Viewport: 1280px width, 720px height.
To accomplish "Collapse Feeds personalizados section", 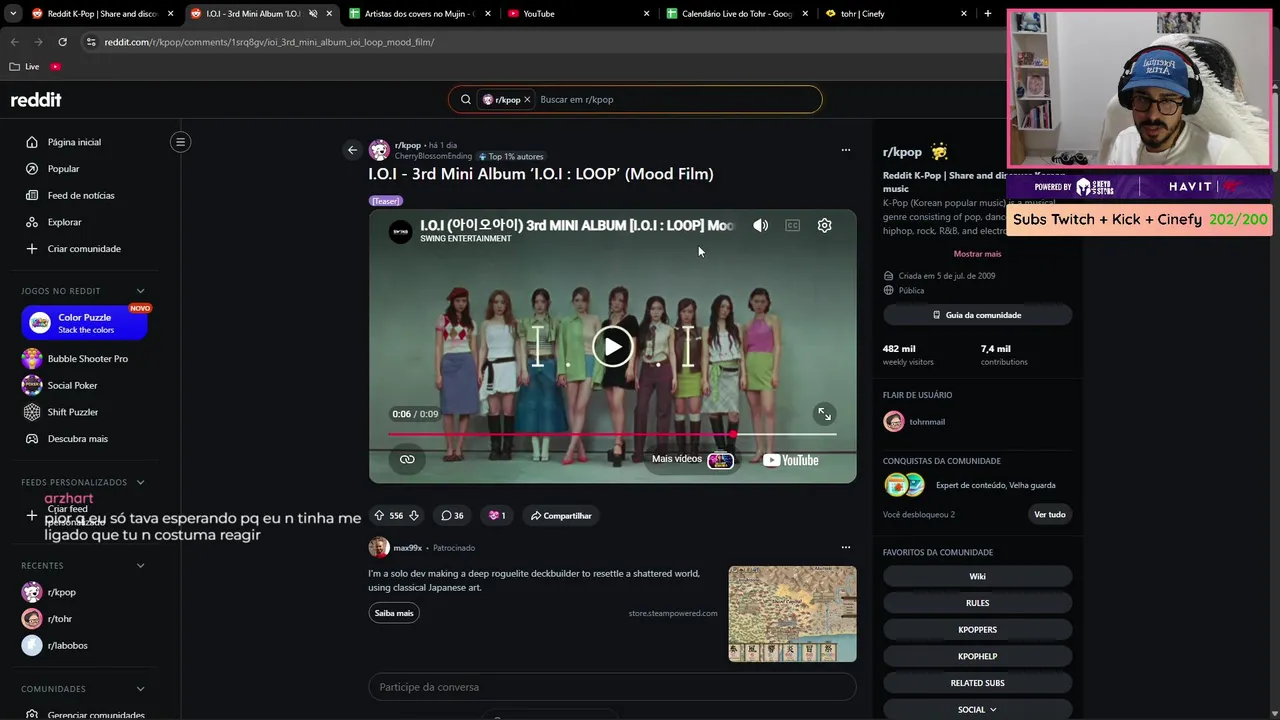I will 140,482.
